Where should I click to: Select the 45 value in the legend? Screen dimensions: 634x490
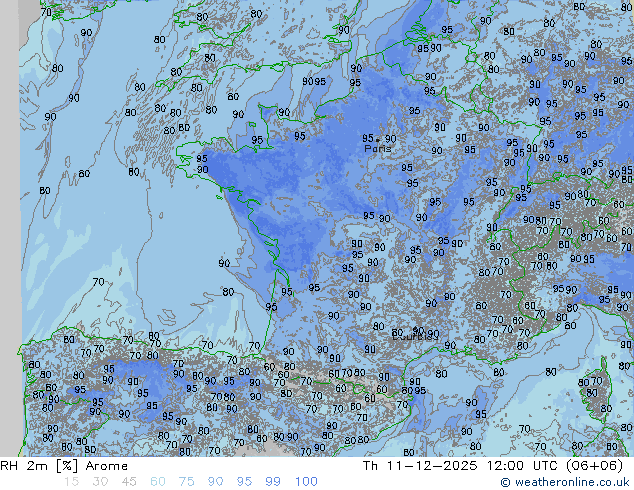(129, 482)
